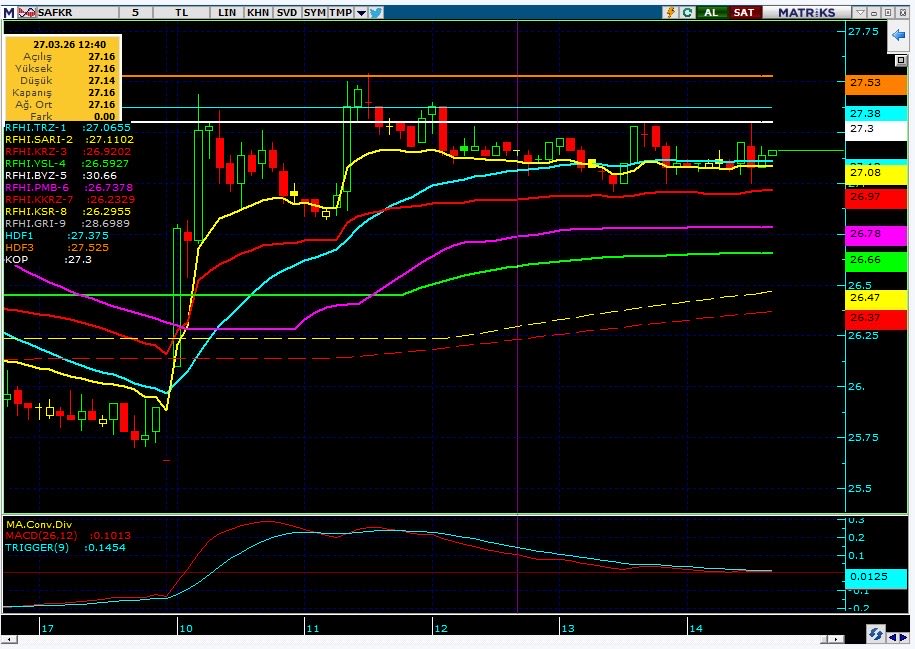This screenshot has width=915, height=649.
Task: Click the 27.75 price axis label
Action: click(x=863, y=32)
